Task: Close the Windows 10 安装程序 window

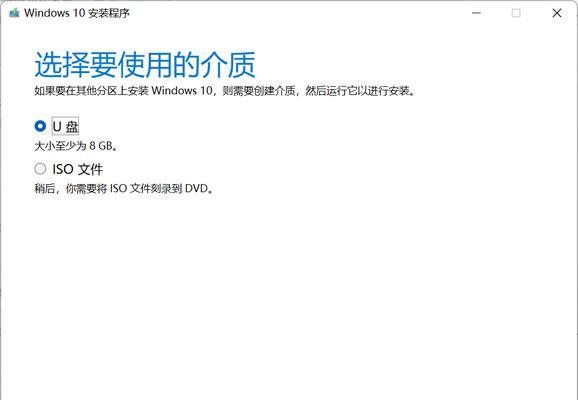Action: 557,13
